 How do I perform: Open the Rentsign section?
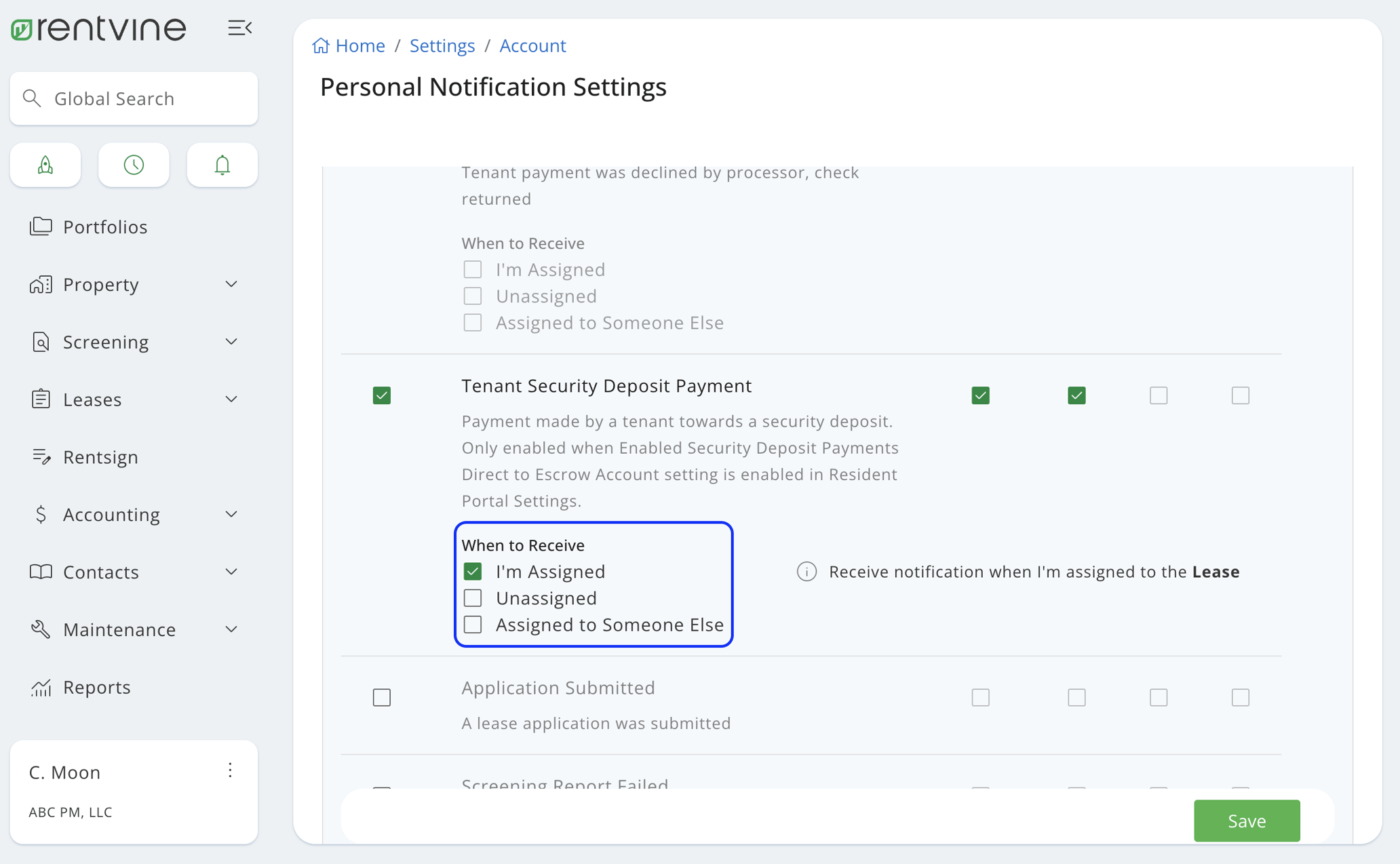tap(100, 456)
